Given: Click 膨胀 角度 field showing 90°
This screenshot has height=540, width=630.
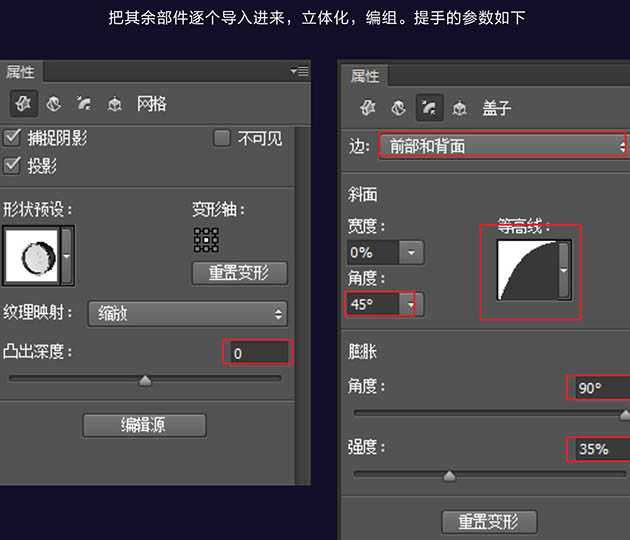Looking at the screenshot, I should (x=601, y=388).
